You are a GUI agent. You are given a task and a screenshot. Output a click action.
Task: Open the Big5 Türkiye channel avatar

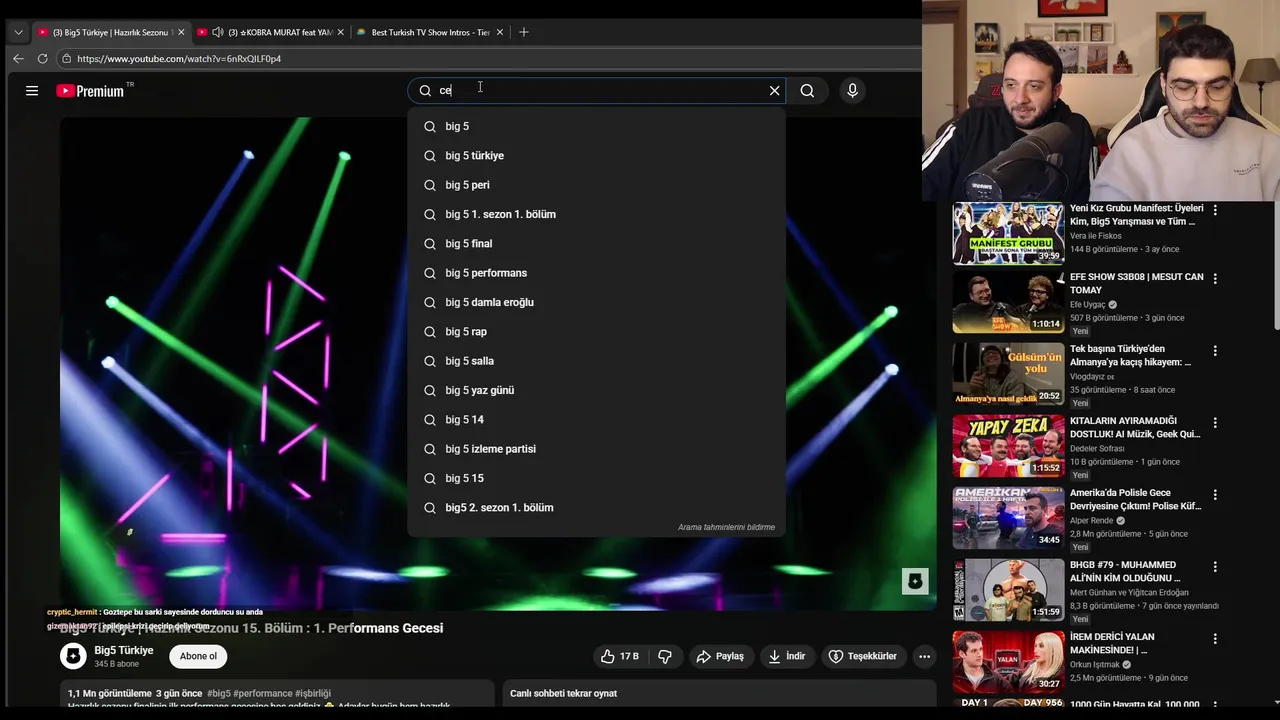[73, 656]
